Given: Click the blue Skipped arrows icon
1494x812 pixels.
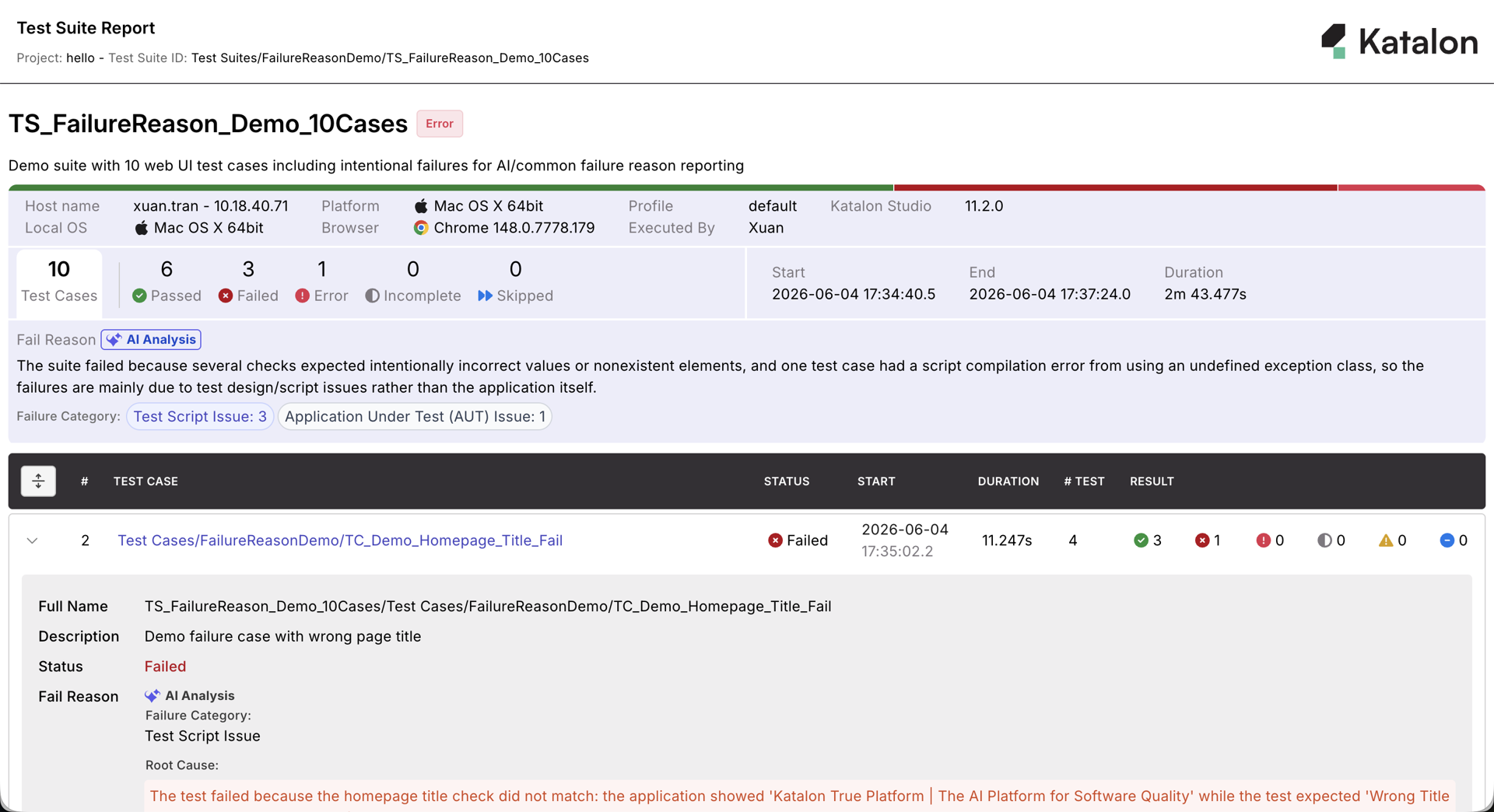Looking at the screenshot, I should point(485,296).
